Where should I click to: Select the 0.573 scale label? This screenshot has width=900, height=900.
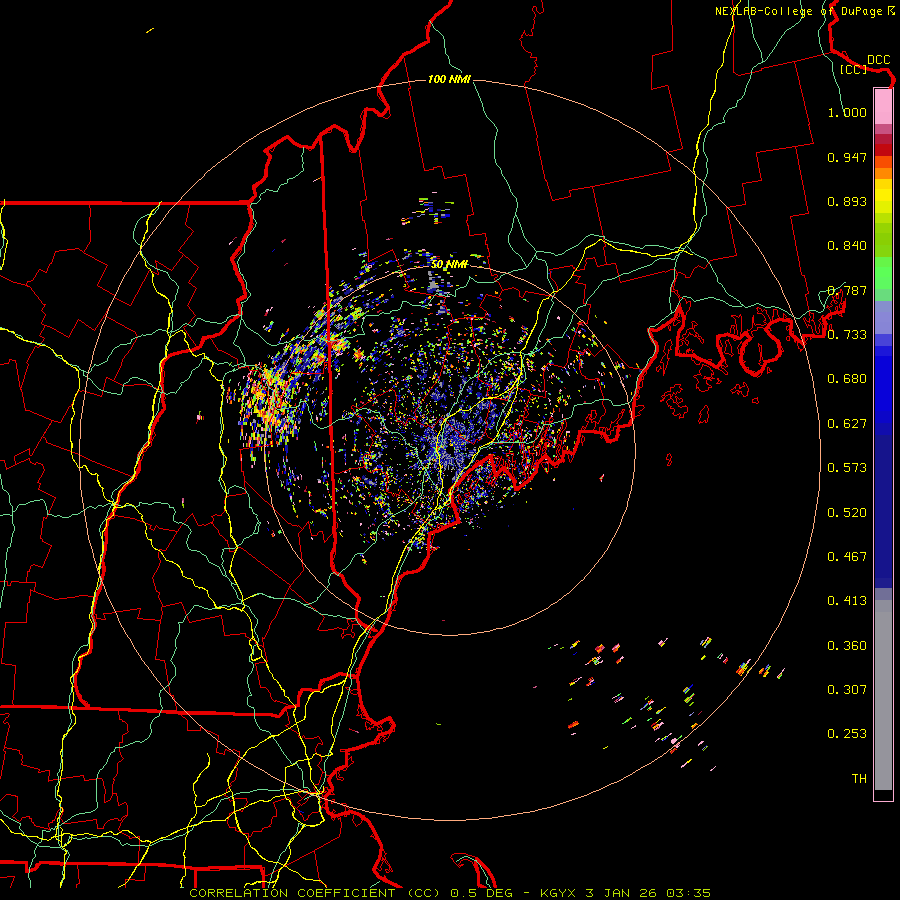point(847,468)
